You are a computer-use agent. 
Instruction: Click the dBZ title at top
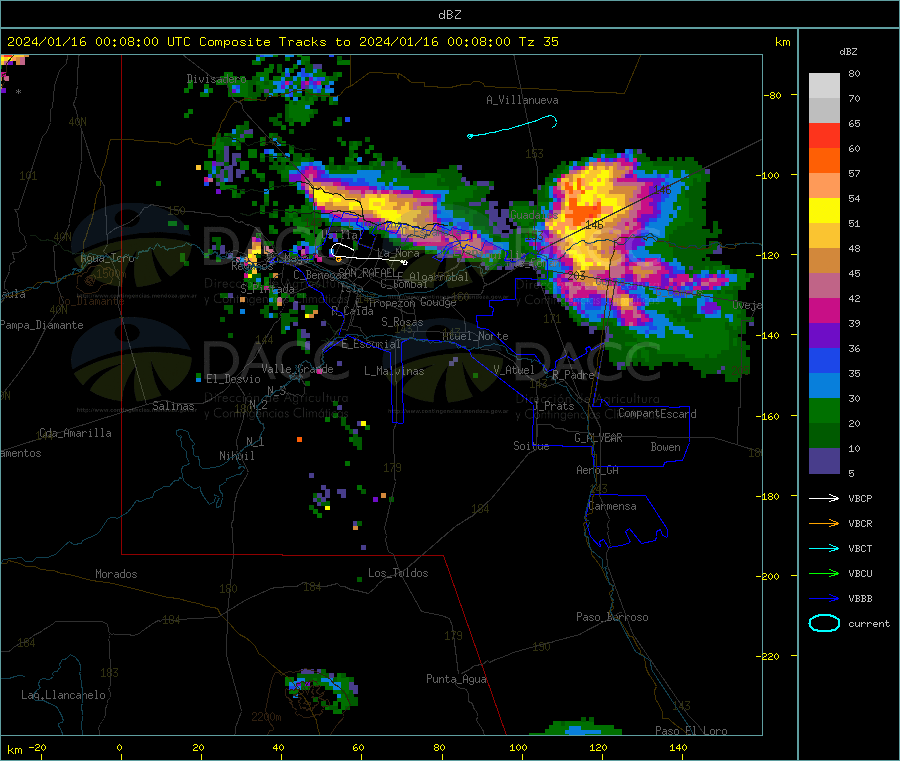pos(449,14)
